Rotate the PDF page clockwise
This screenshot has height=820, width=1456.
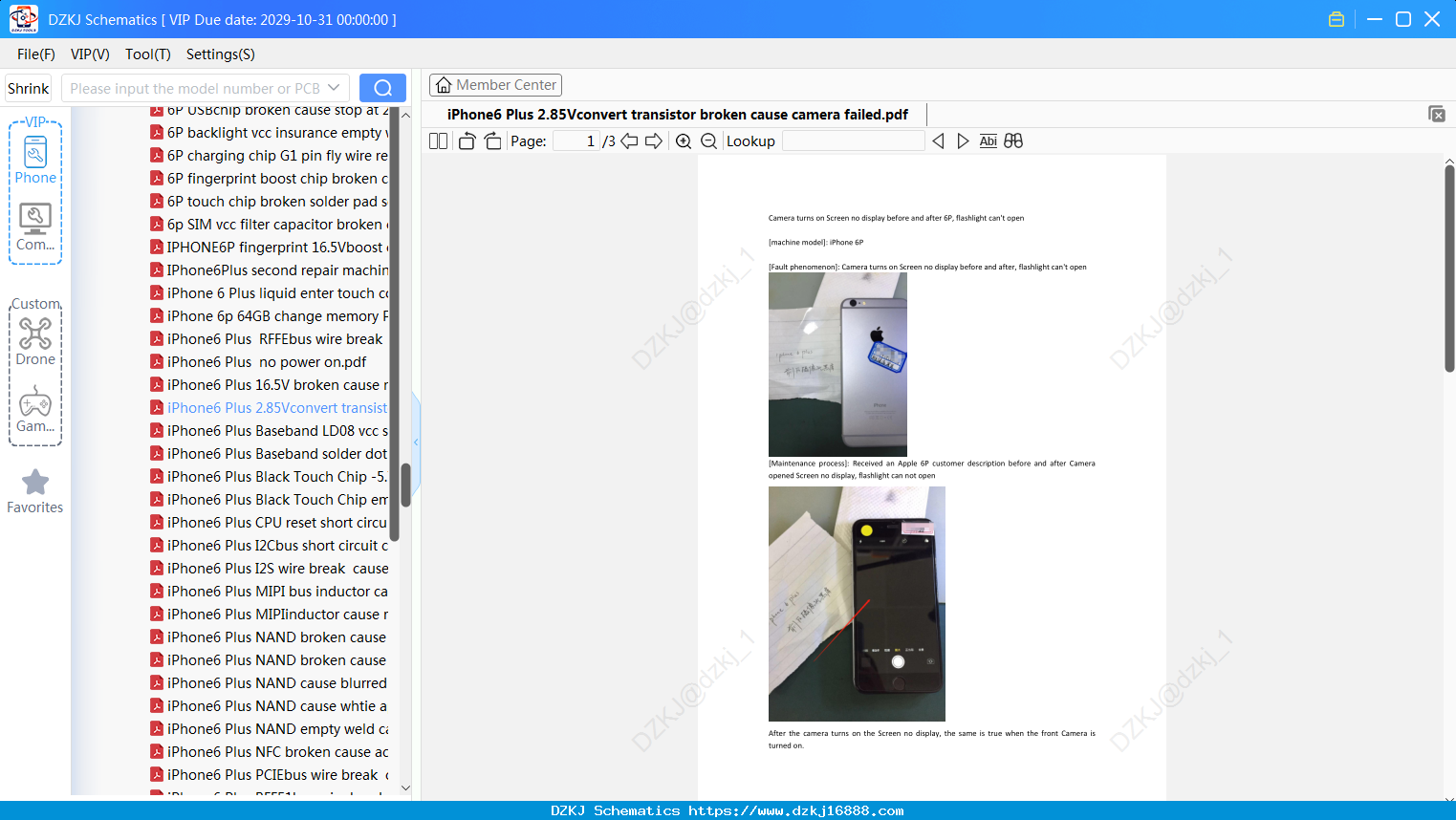[492, 141]
